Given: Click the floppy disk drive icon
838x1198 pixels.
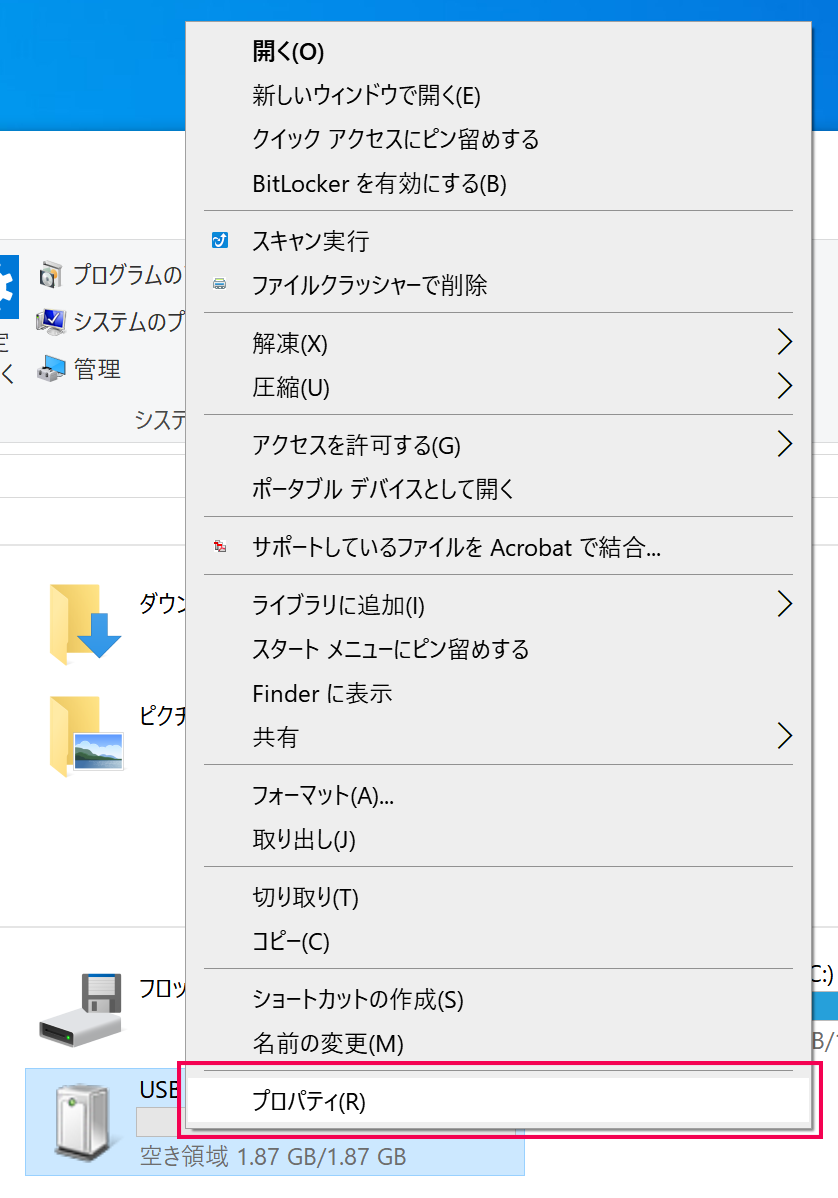Looking at the screenshot, I should [x=81, y=1009].
